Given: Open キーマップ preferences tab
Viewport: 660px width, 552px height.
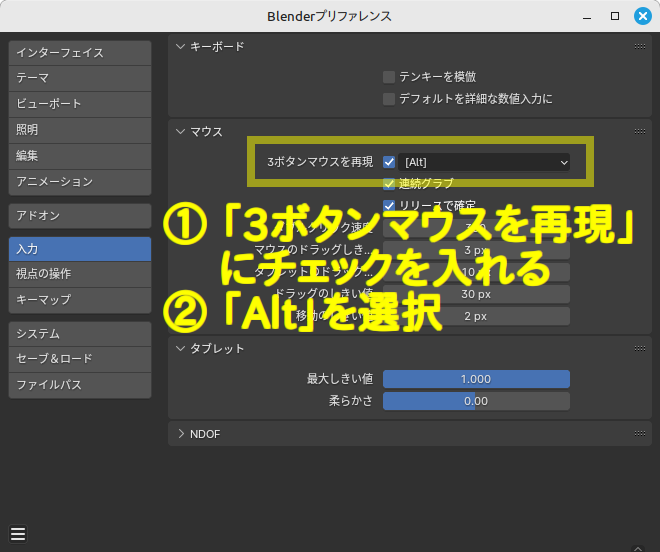Looking at the screenshot, I should (x=80, y=300).
